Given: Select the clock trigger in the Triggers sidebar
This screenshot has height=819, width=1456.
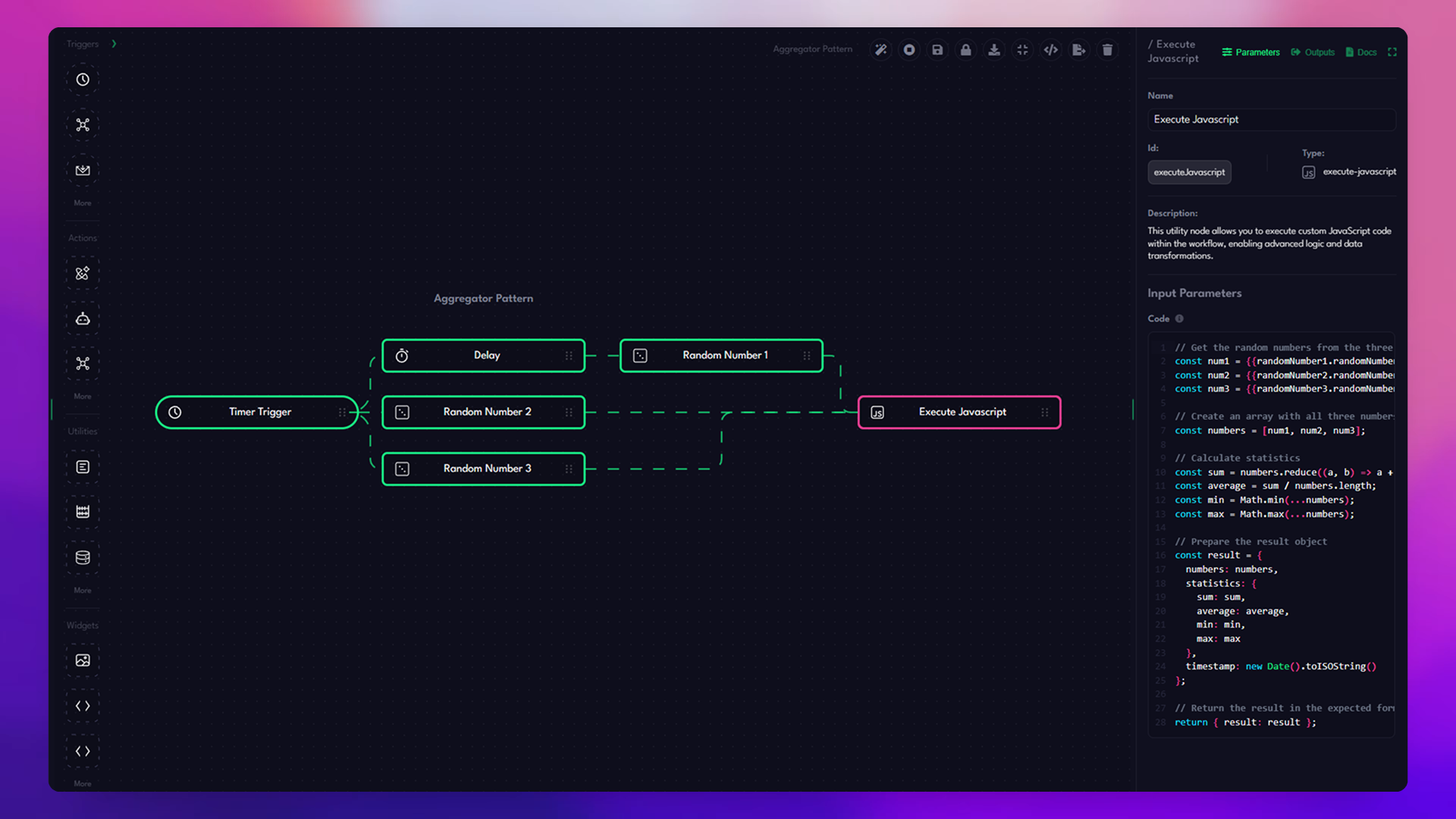Looking at the screenshot, I should click(x=82, y=80).
